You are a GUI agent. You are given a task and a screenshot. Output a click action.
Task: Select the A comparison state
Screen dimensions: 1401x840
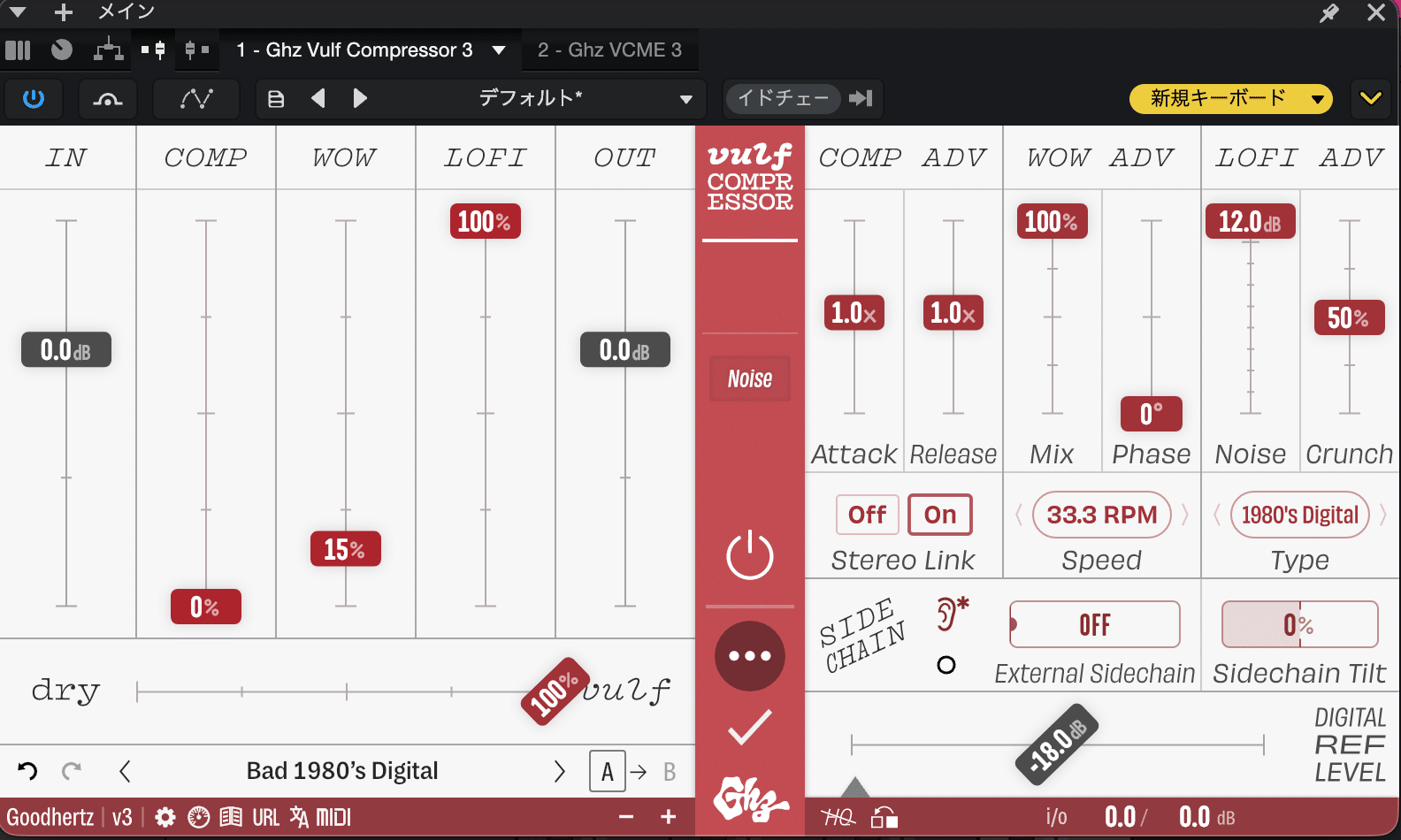click(x=608, y=772)
